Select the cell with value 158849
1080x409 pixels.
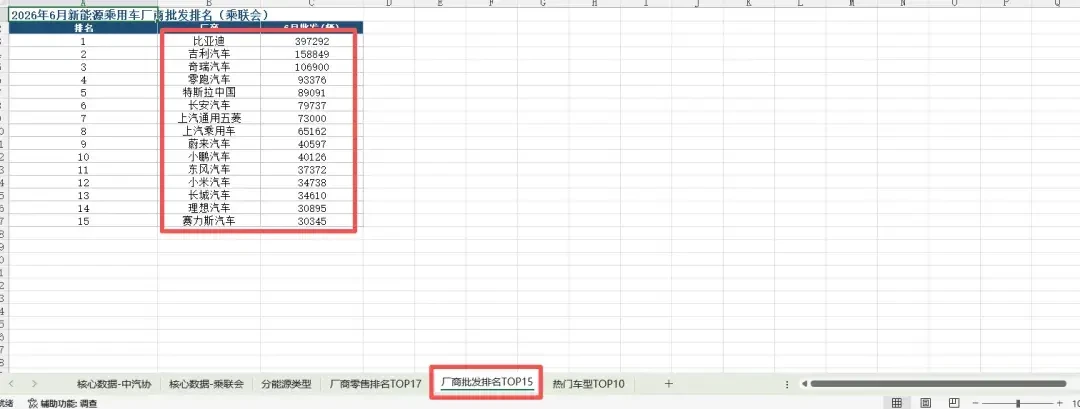311,54
